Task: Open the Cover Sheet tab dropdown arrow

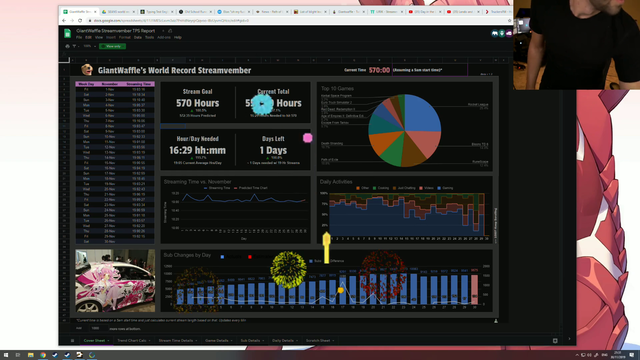Action: click(108, 340)
